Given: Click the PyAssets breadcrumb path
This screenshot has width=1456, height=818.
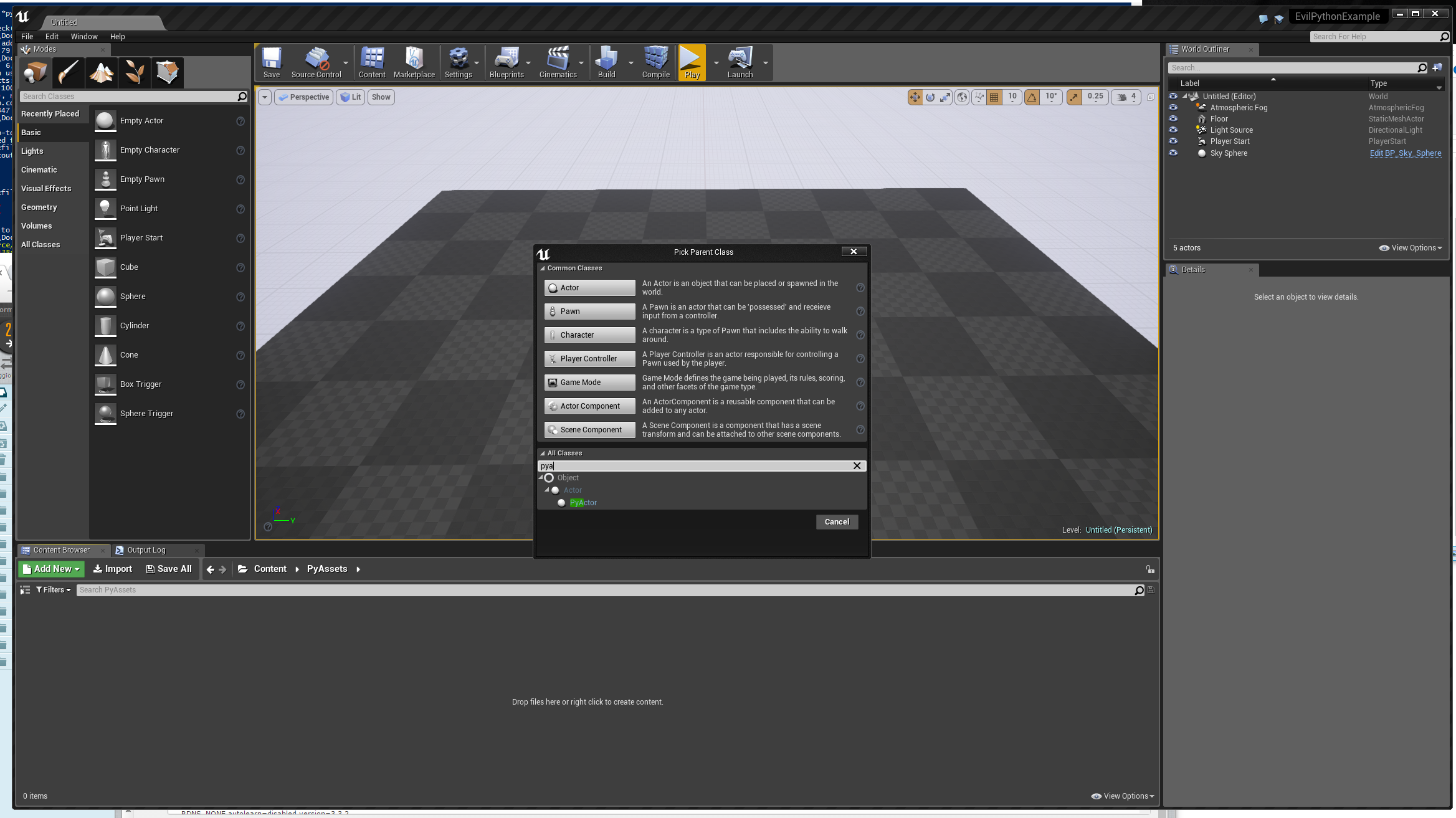Looking at the screenshot, I should [326, 568].
